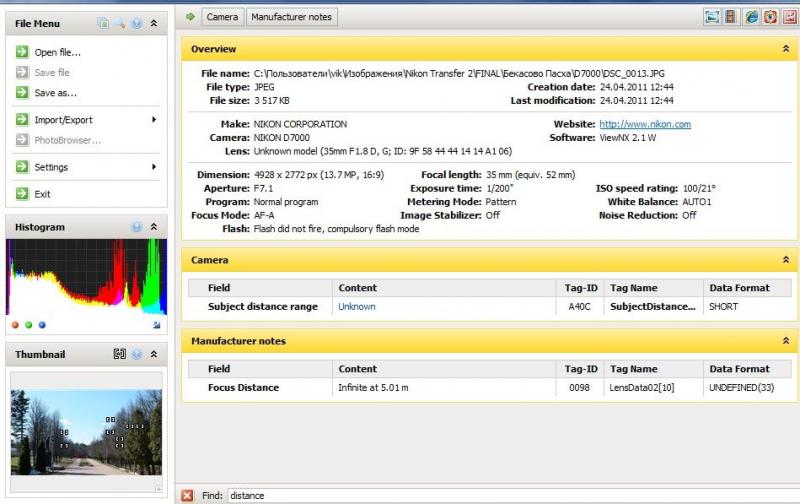Collapse the Manufacturer notes section

(786, 341)
